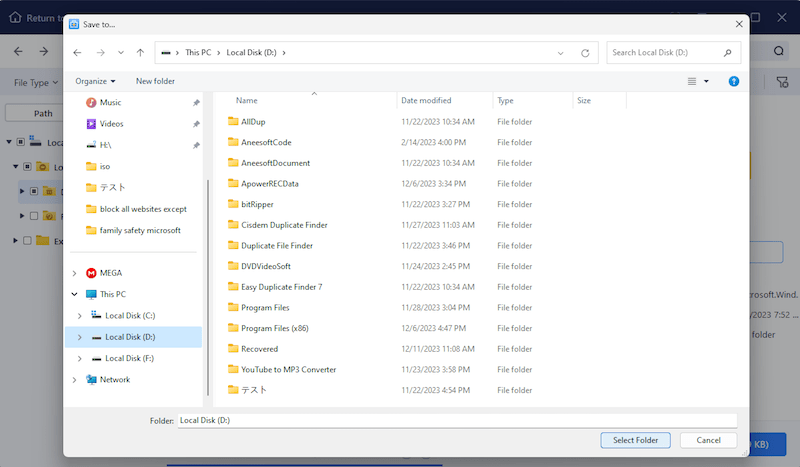Expand the MEGA node
Screen dimensions: 800x467
tap(74, 273)
